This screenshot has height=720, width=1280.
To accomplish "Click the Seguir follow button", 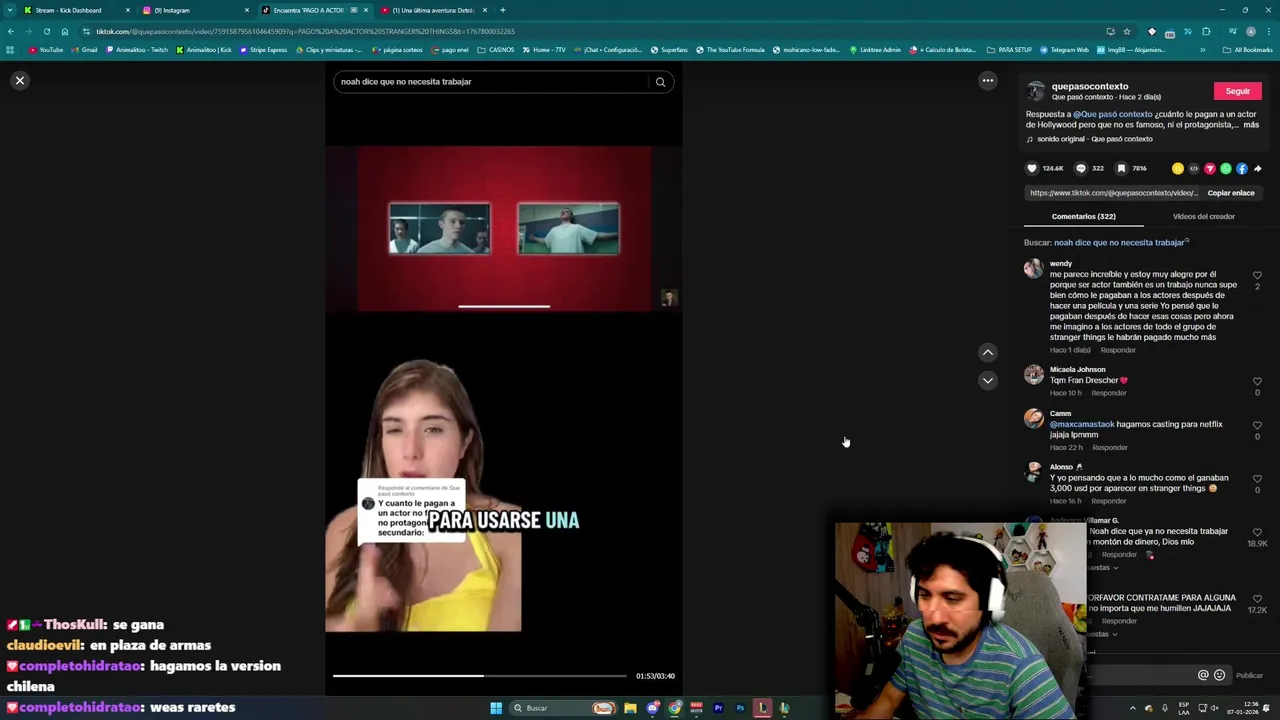I will [1238, 91].
